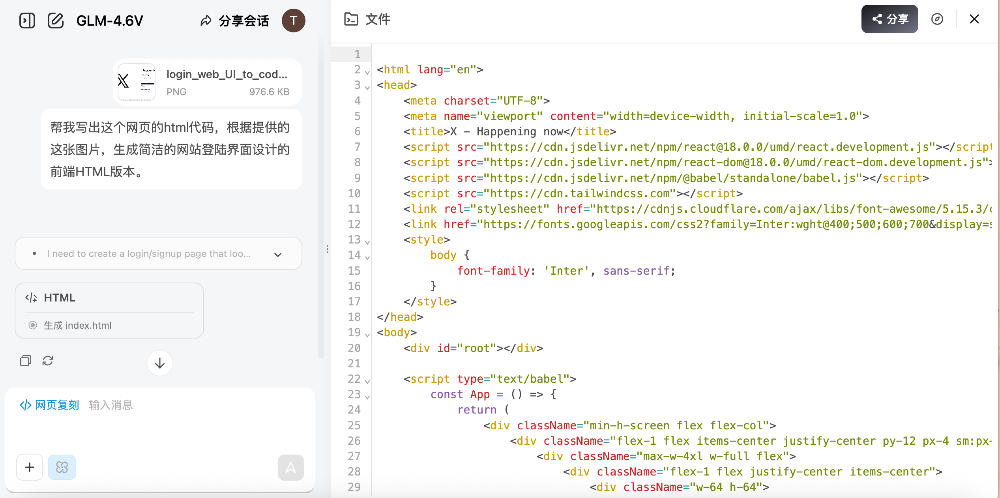This screenshot has height=498, width=1000.
Task: Copy the response using the copy icon
Action: [x=26, y=360]
